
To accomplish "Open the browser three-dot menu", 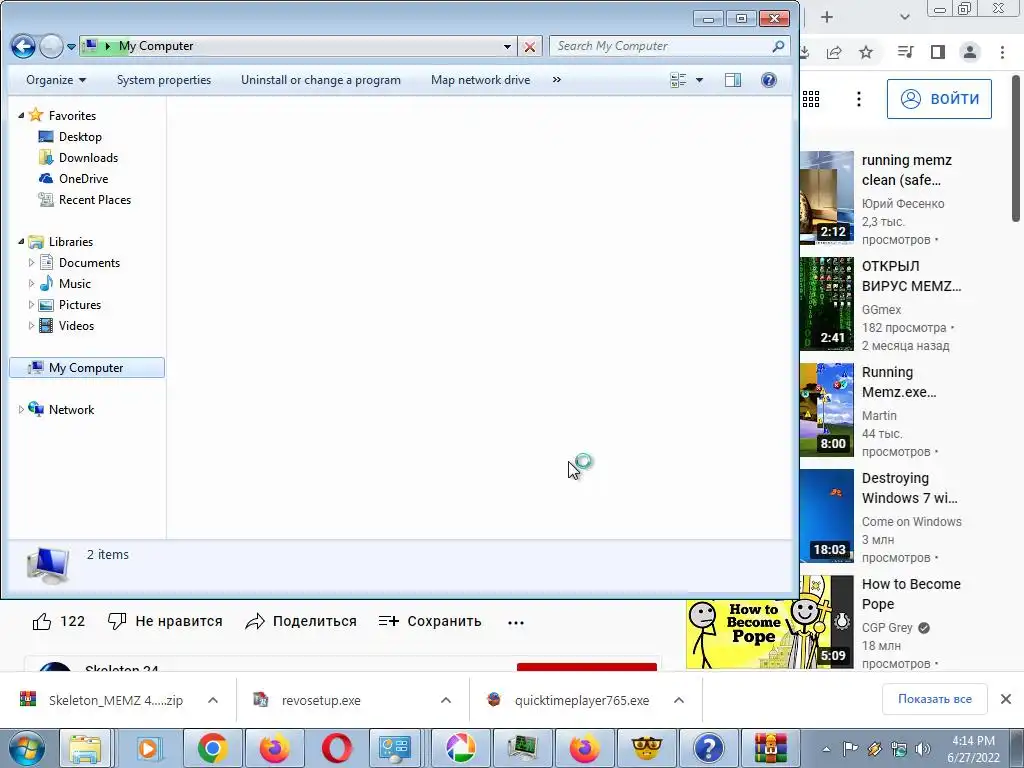I will (1002, 52).
